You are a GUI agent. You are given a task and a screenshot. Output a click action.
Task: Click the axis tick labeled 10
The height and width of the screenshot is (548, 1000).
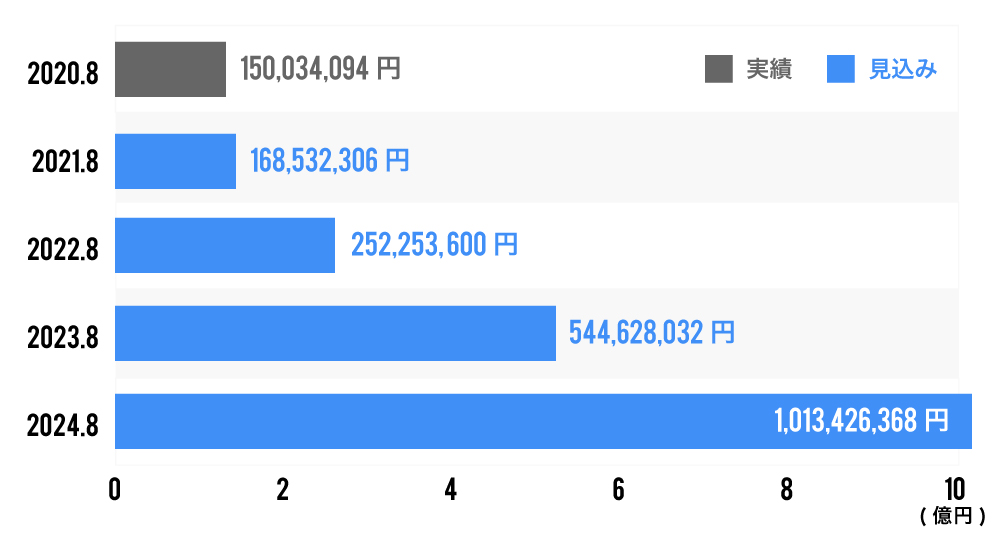click(954, 490)
